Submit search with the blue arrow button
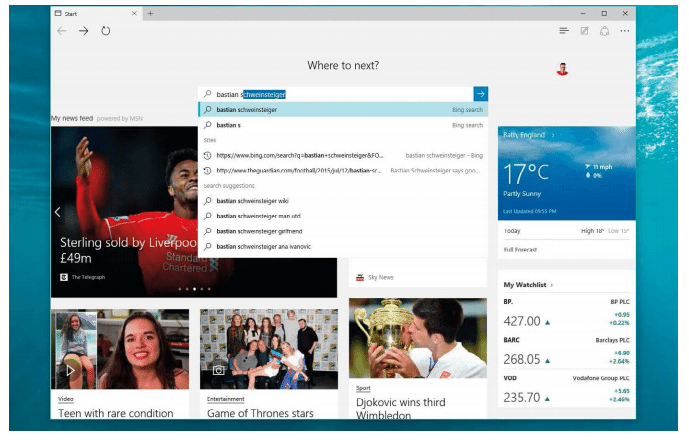This screenshot has width=689, height=440. [x=481, y=94]
